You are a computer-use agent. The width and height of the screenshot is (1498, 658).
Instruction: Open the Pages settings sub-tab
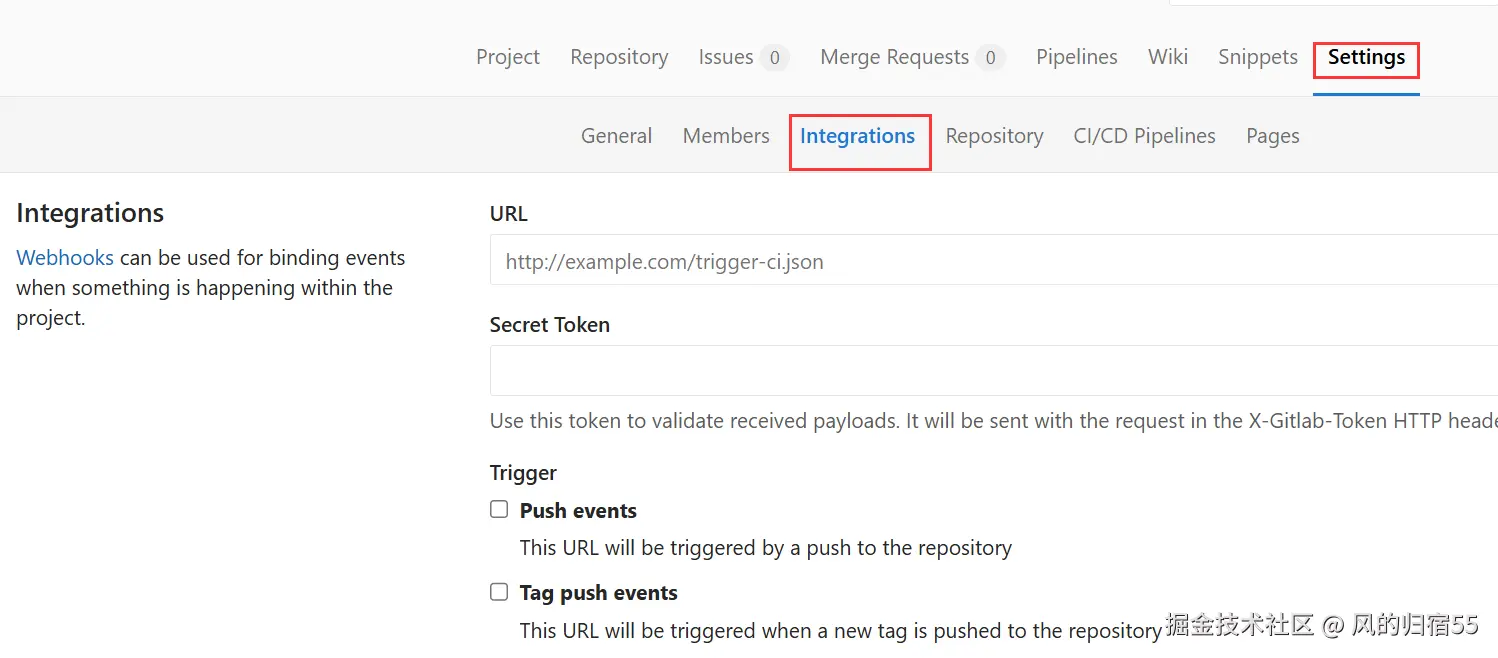coord(1272,136)
